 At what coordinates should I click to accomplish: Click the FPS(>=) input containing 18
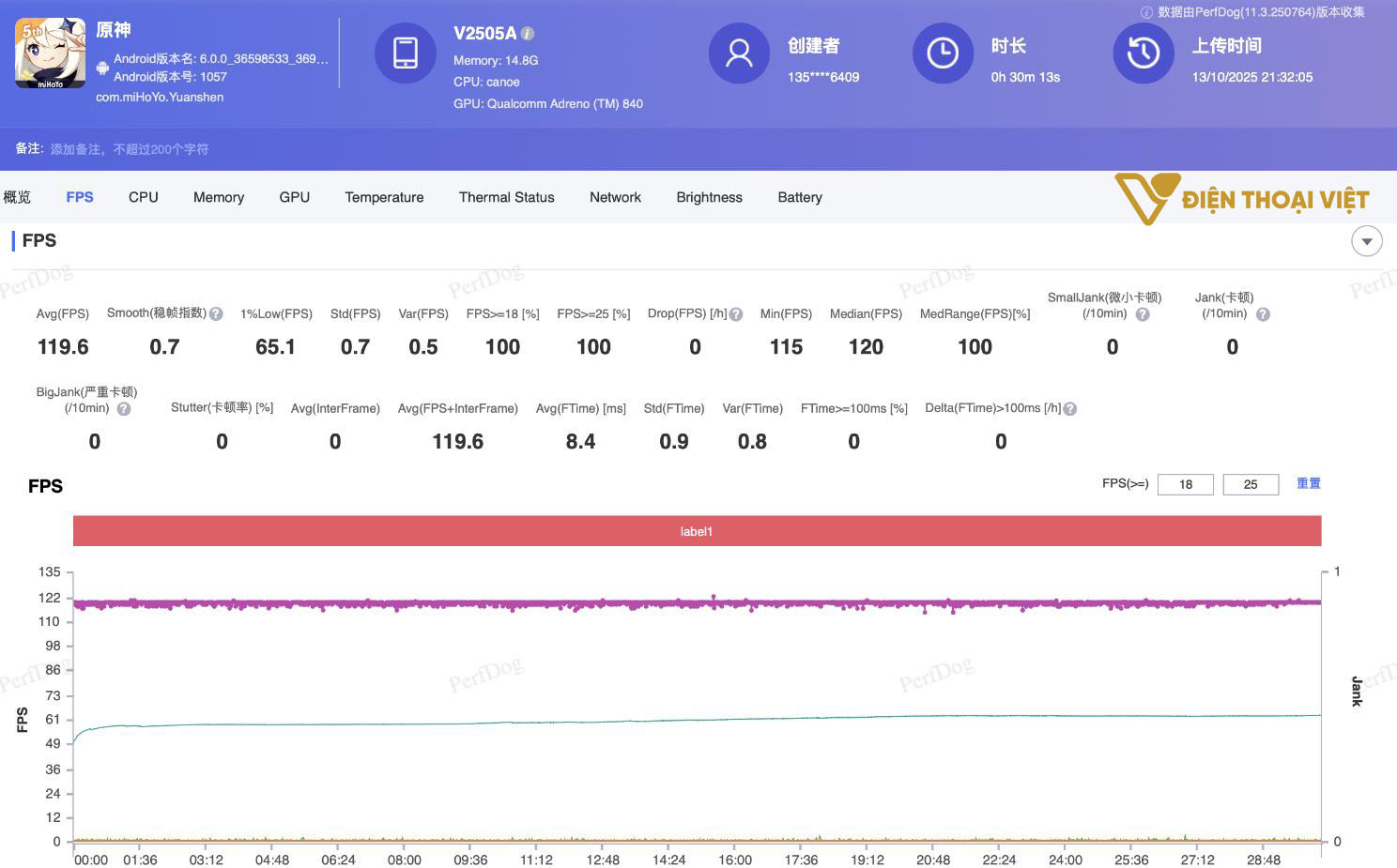(x=1185, y=484)
